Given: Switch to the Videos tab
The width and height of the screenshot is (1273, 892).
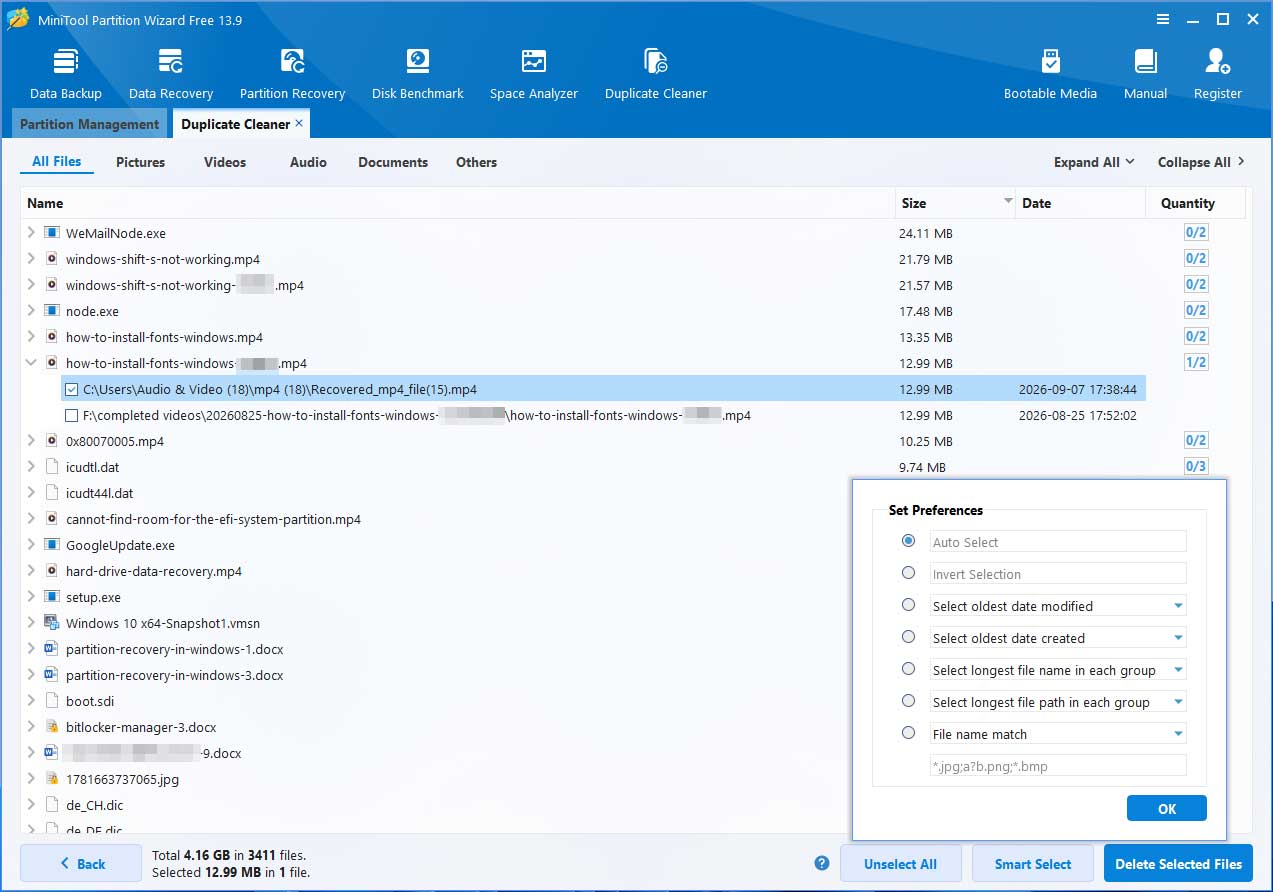Looking at the screenshot, I should point(225,162).
